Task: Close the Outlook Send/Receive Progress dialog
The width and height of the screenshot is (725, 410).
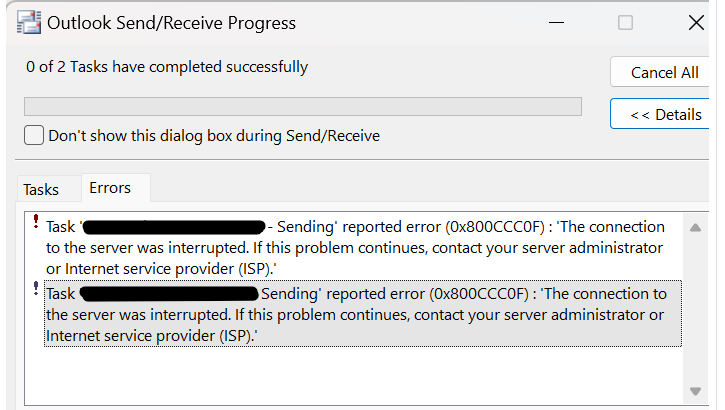Action: 696,23
